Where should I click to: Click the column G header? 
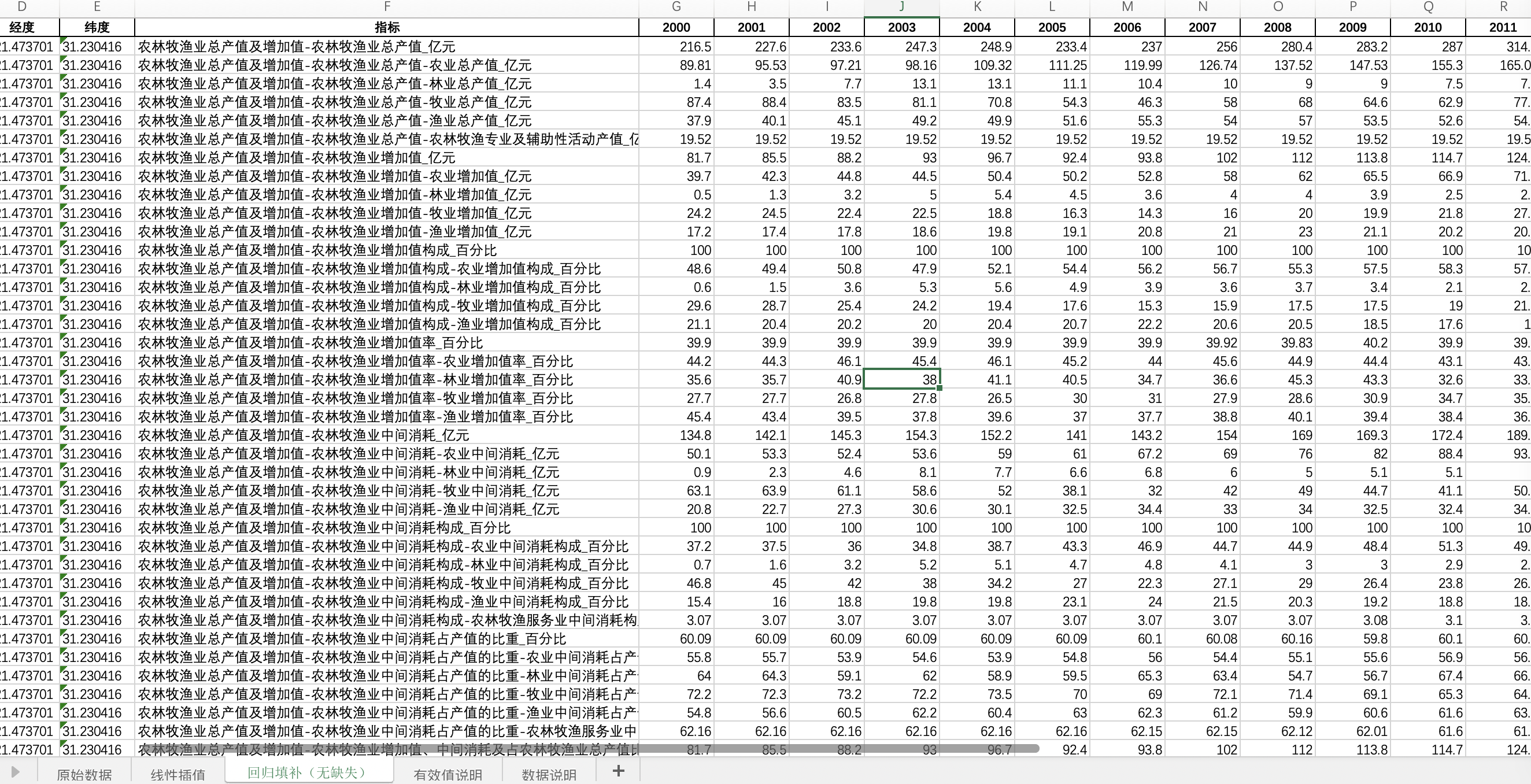click(x=676, y=7)
